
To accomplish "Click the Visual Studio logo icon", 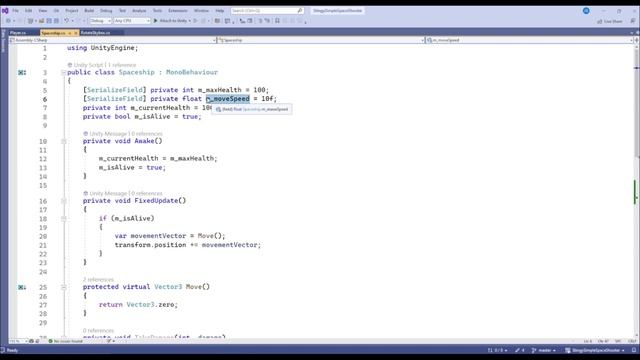I will pyautogui.click(x=5, y=11).
